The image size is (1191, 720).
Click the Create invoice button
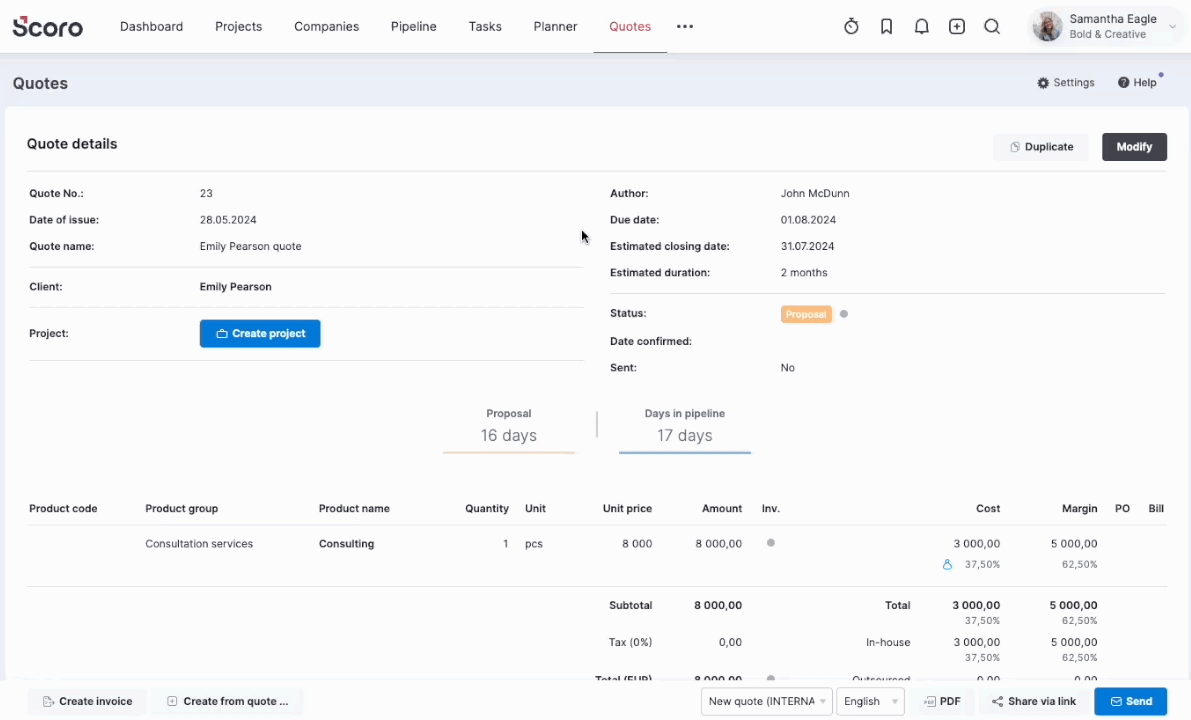[x=87, y=701]
